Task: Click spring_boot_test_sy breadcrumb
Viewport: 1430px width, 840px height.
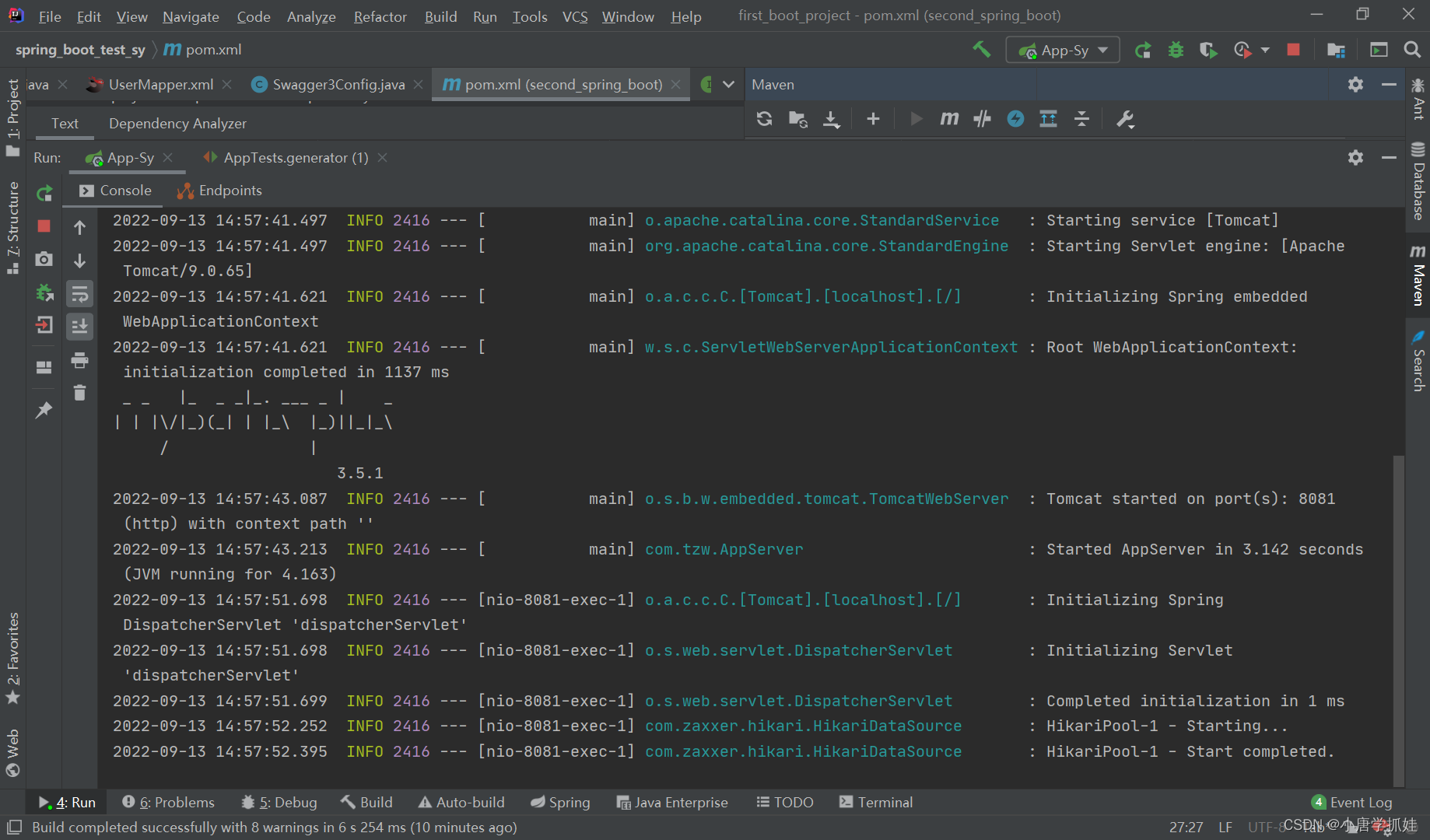Action: coord(80,50)
